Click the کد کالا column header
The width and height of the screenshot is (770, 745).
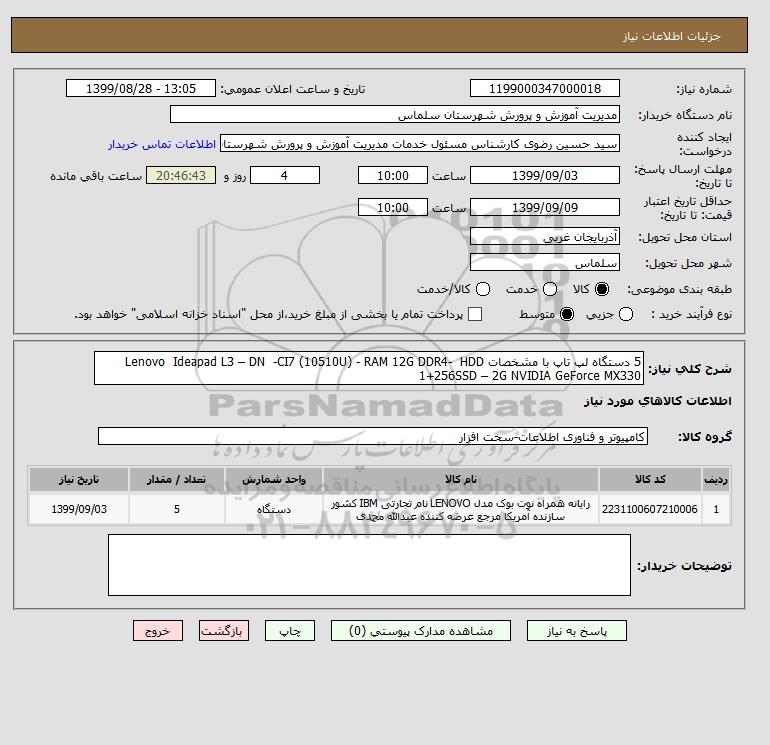pyautogui.click(x=650, y=479)
